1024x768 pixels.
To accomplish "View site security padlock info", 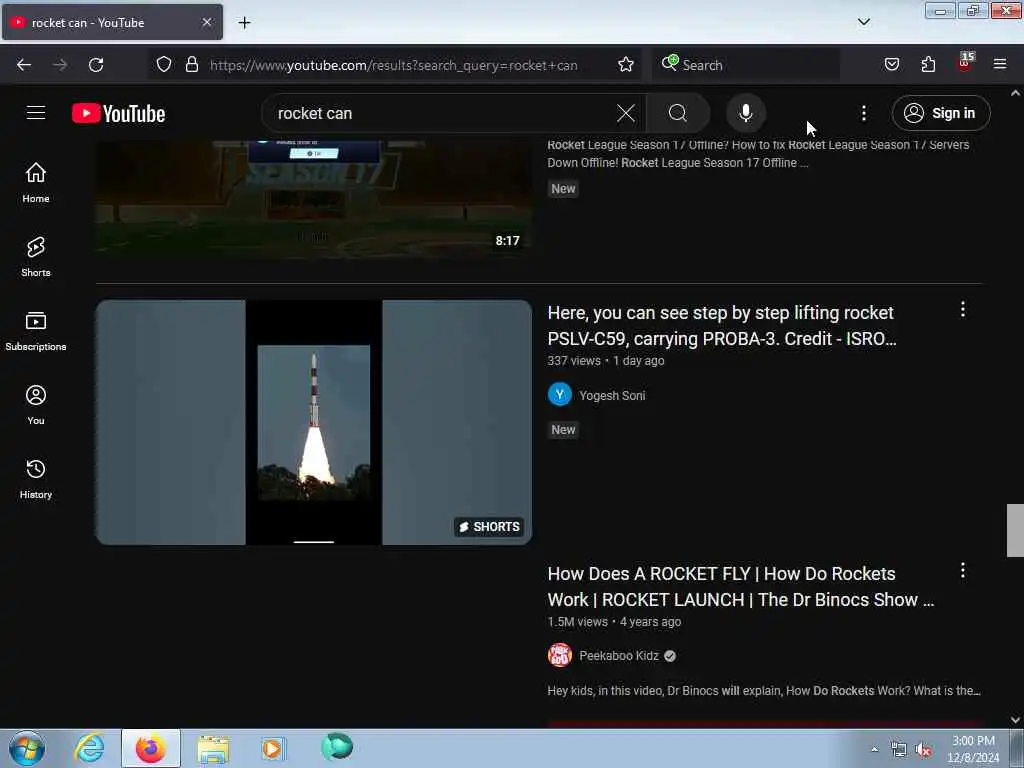I will (x=191, y=65).
